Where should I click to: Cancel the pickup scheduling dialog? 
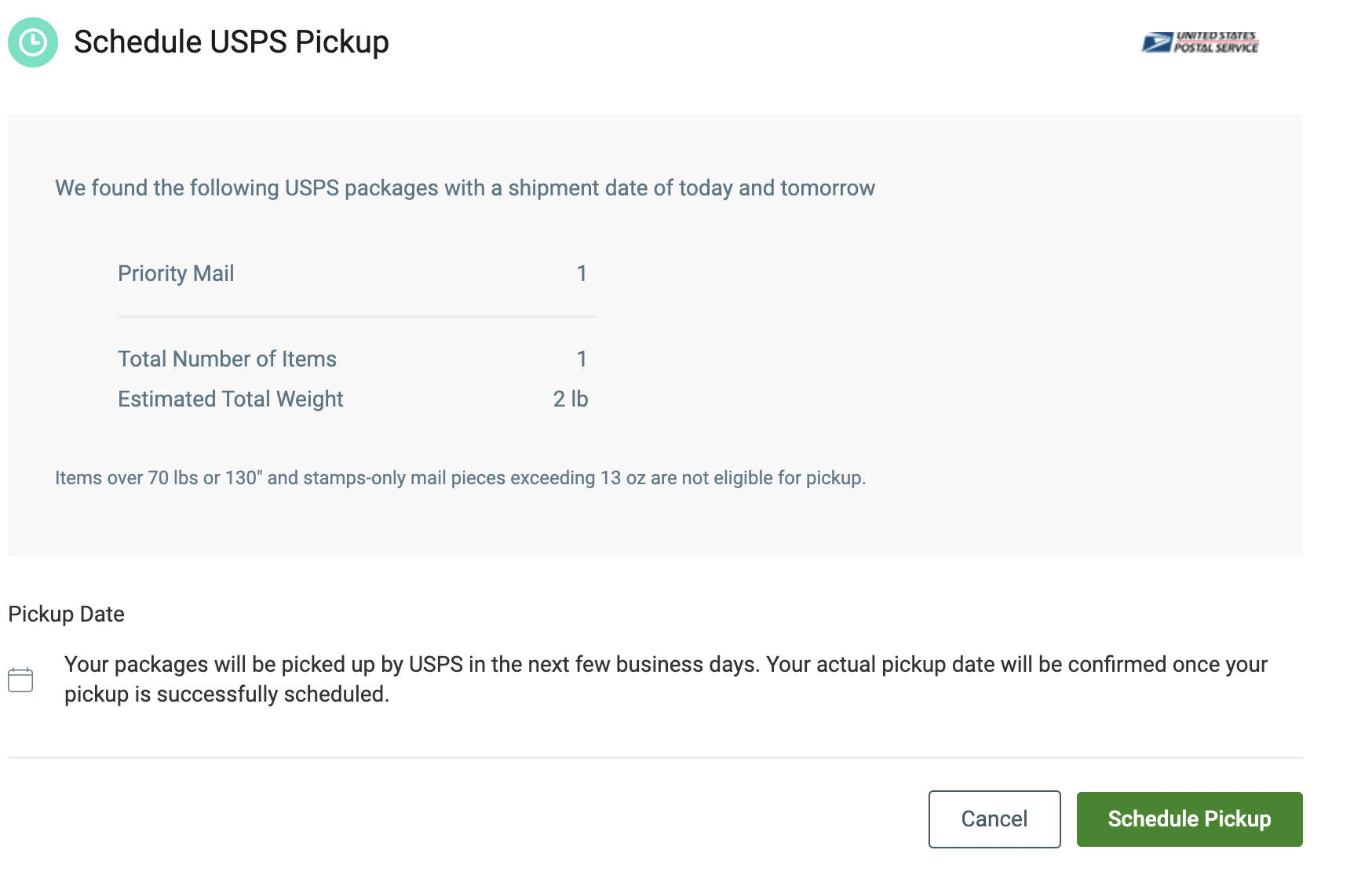pos(994,819)
